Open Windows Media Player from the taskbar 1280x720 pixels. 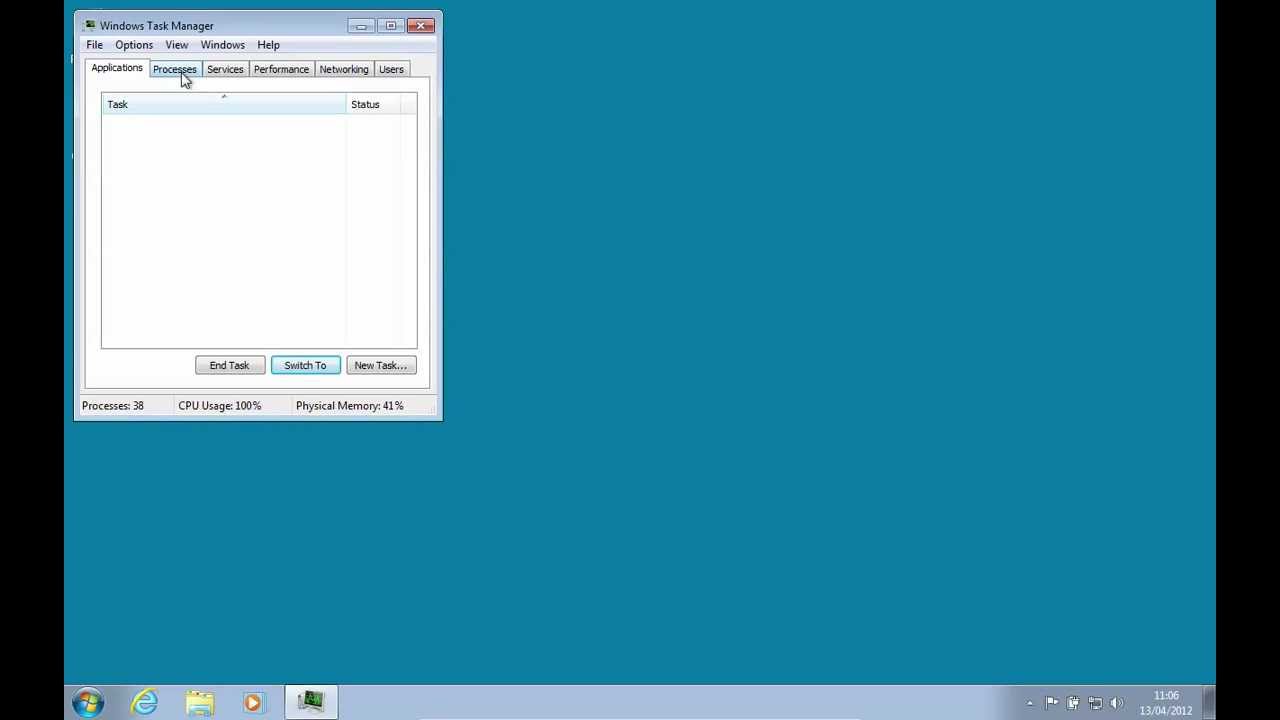pos(253,702)
